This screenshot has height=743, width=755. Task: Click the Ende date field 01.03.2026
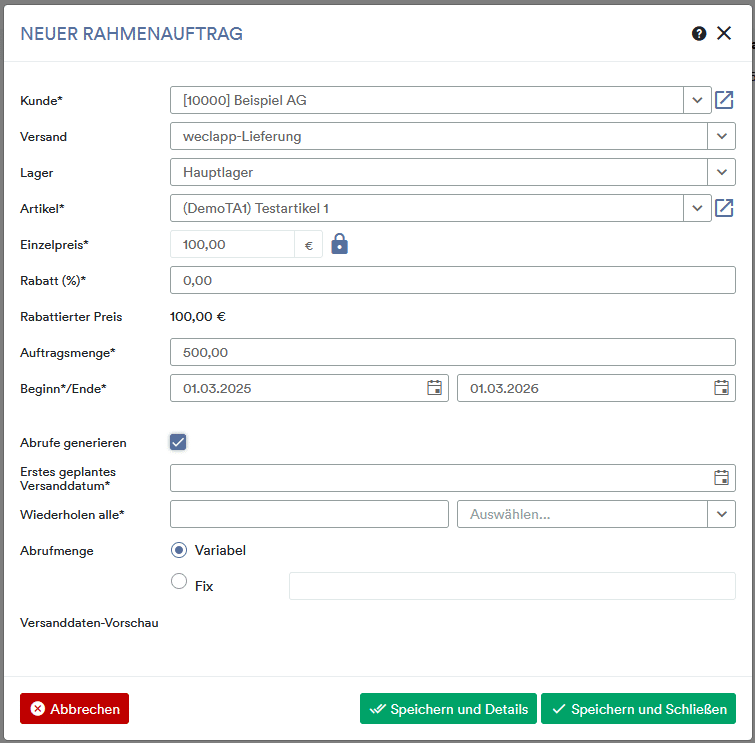[x=596, y=388]
